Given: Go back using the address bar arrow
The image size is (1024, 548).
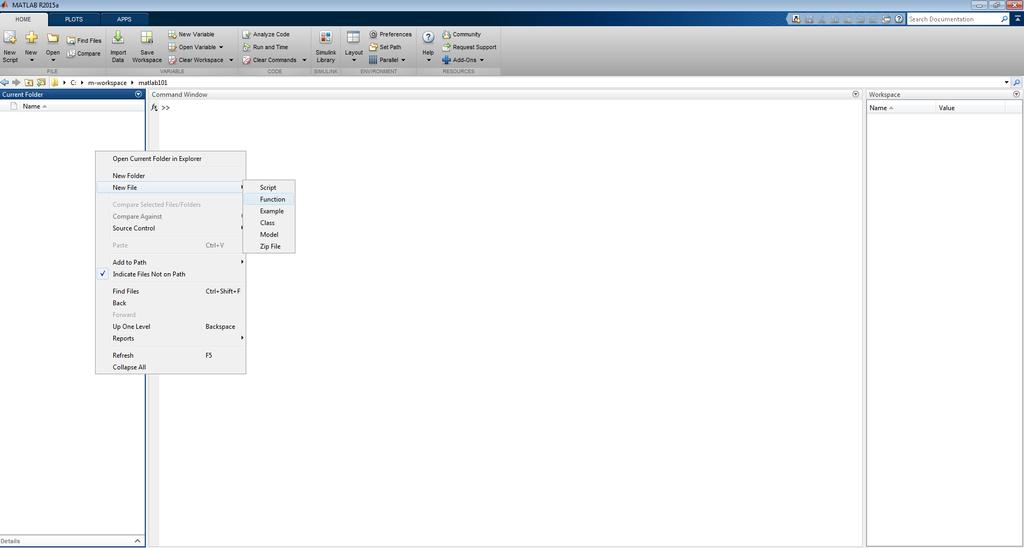Looking at the screenshot, I should click(5, 83).
